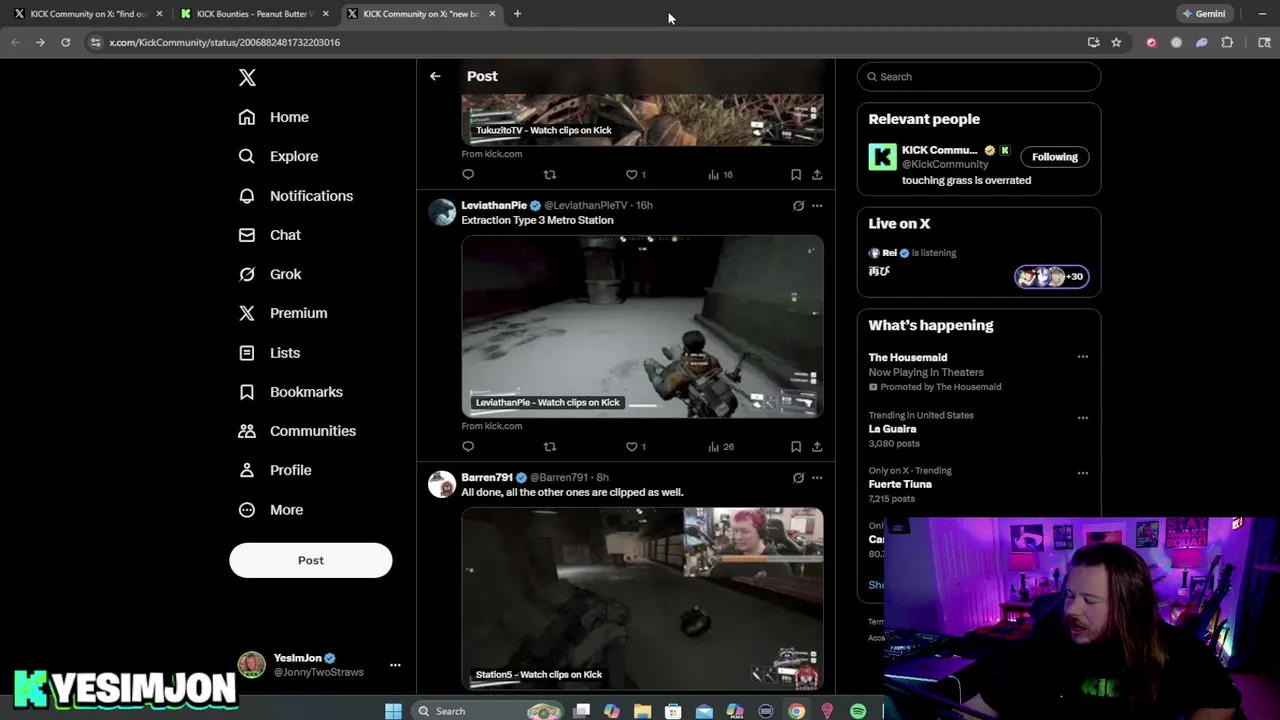Click the white Post button
1280x720 pixels.
click(310, 560)
